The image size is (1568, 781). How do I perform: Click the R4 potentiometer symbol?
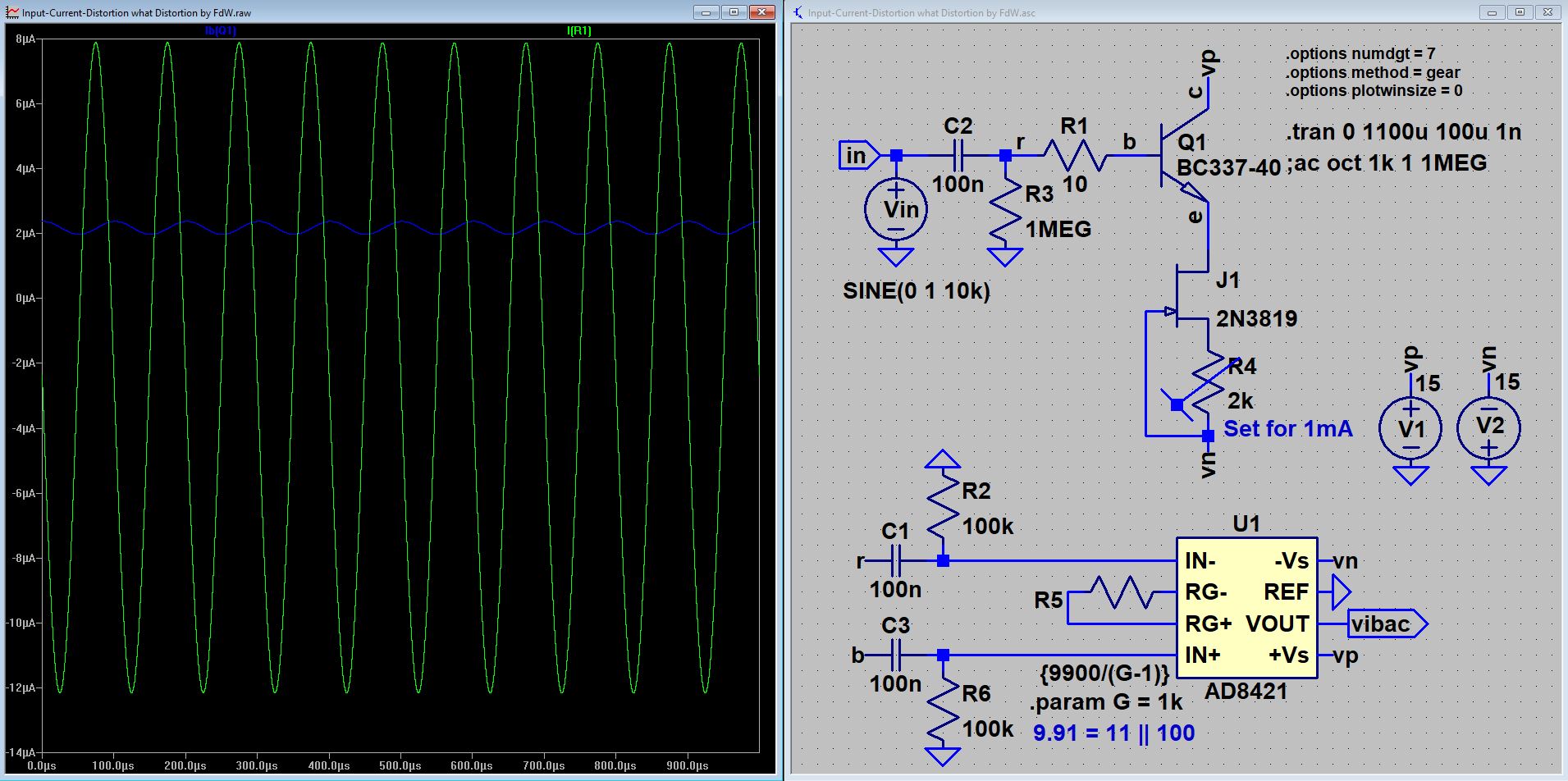click(x=1208, y=381)
